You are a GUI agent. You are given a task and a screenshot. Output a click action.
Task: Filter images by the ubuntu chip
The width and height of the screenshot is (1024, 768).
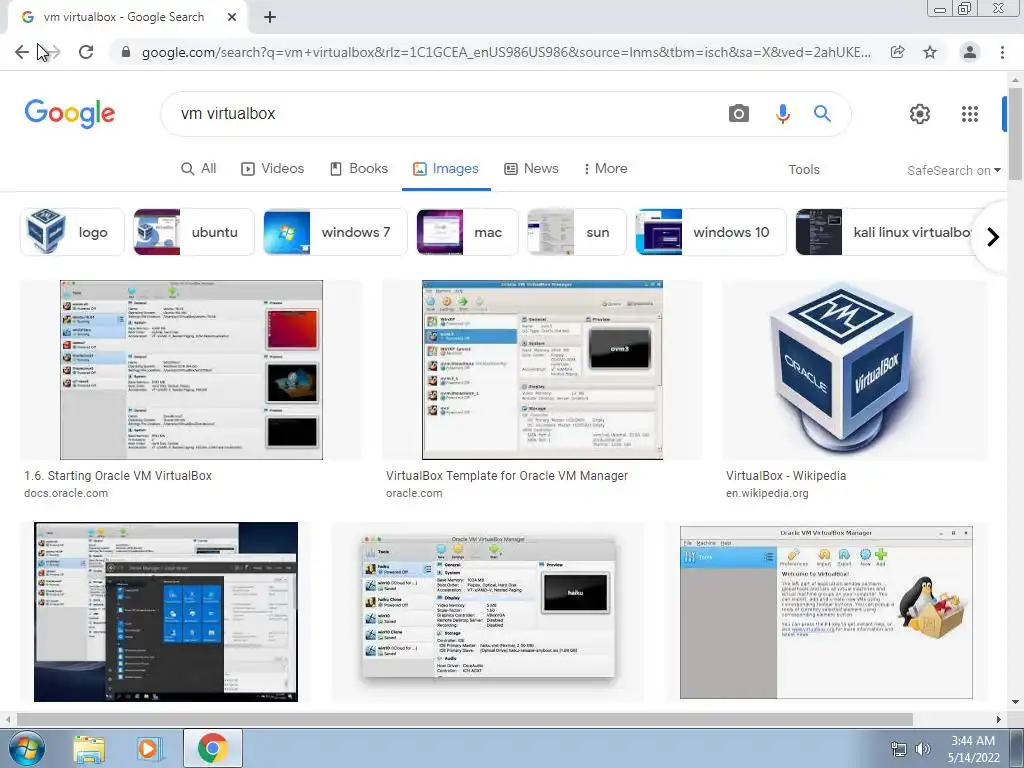pyautogui.click(x=193, y=232)
